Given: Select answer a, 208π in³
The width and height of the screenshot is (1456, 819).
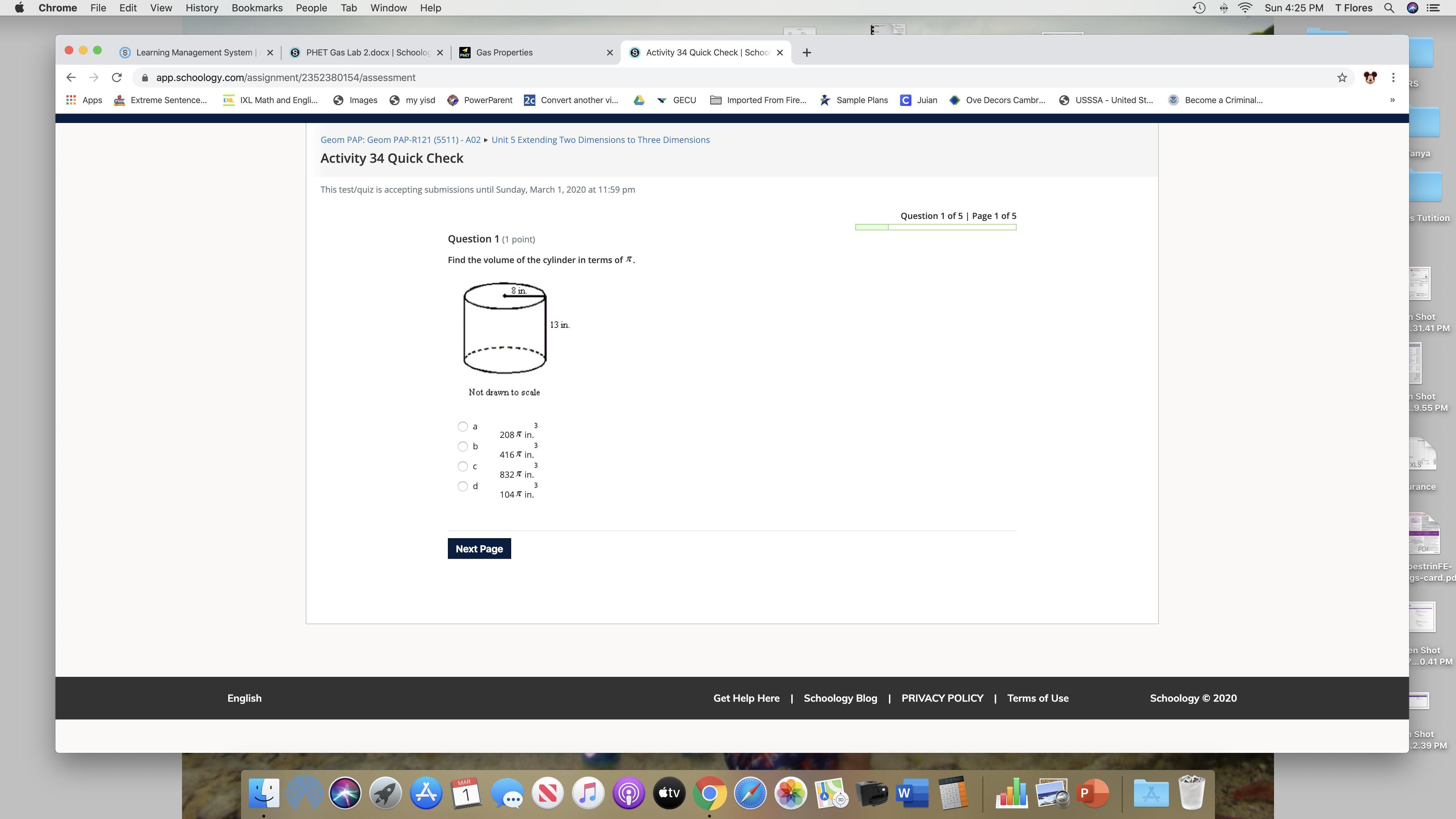Looking at the screenshot, I should 462,427.
